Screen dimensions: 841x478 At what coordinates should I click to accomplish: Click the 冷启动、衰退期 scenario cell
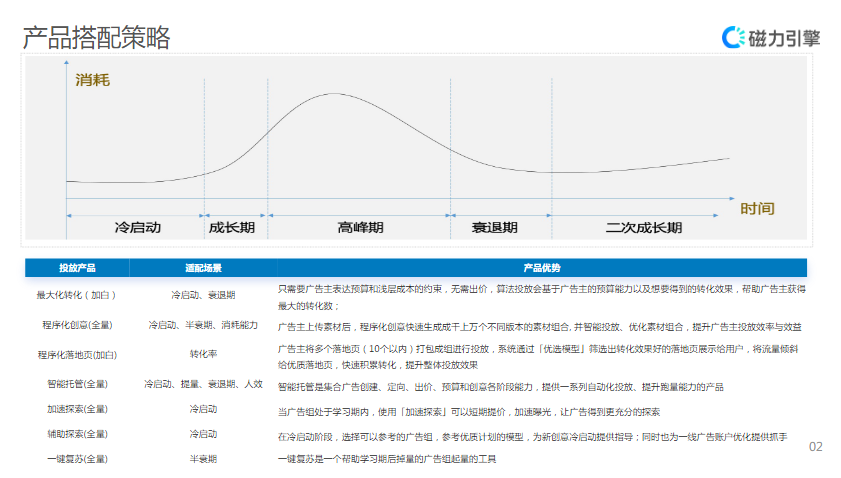coord(203,295)
